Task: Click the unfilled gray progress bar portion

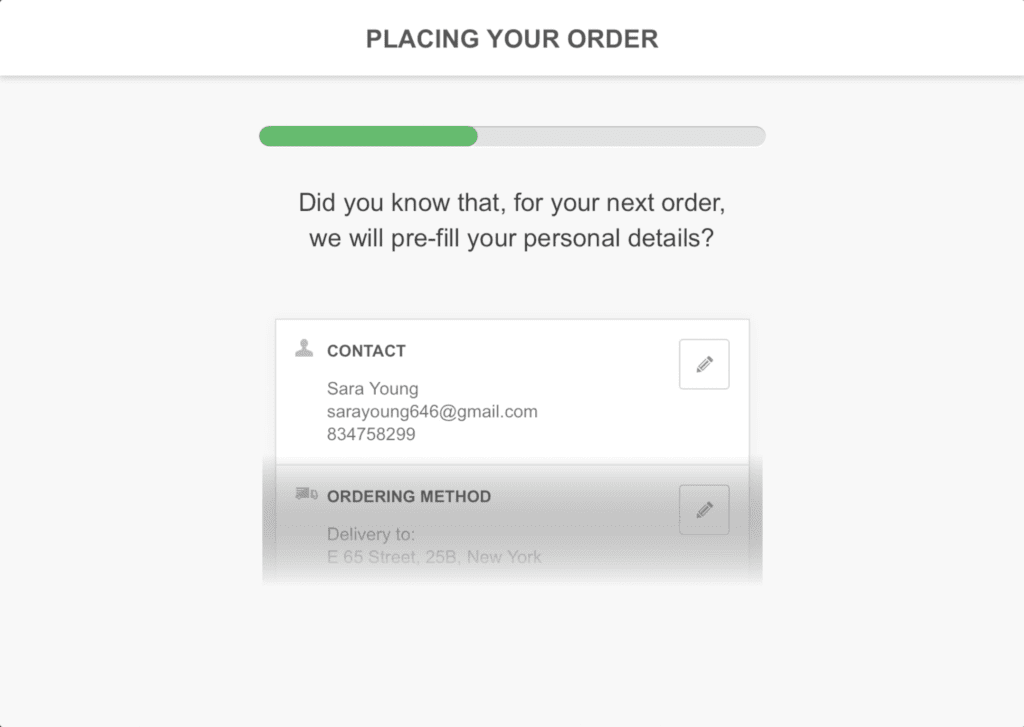Action: point(622,136)
